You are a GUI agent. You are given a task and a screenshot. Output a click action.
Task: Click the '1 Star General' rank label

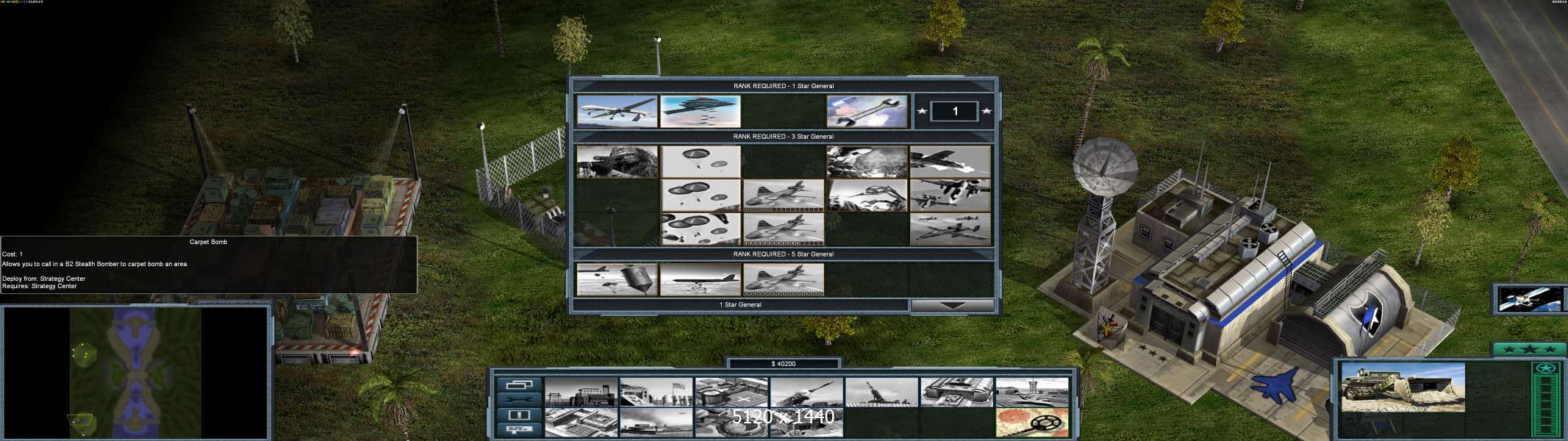tap(740, 305)
